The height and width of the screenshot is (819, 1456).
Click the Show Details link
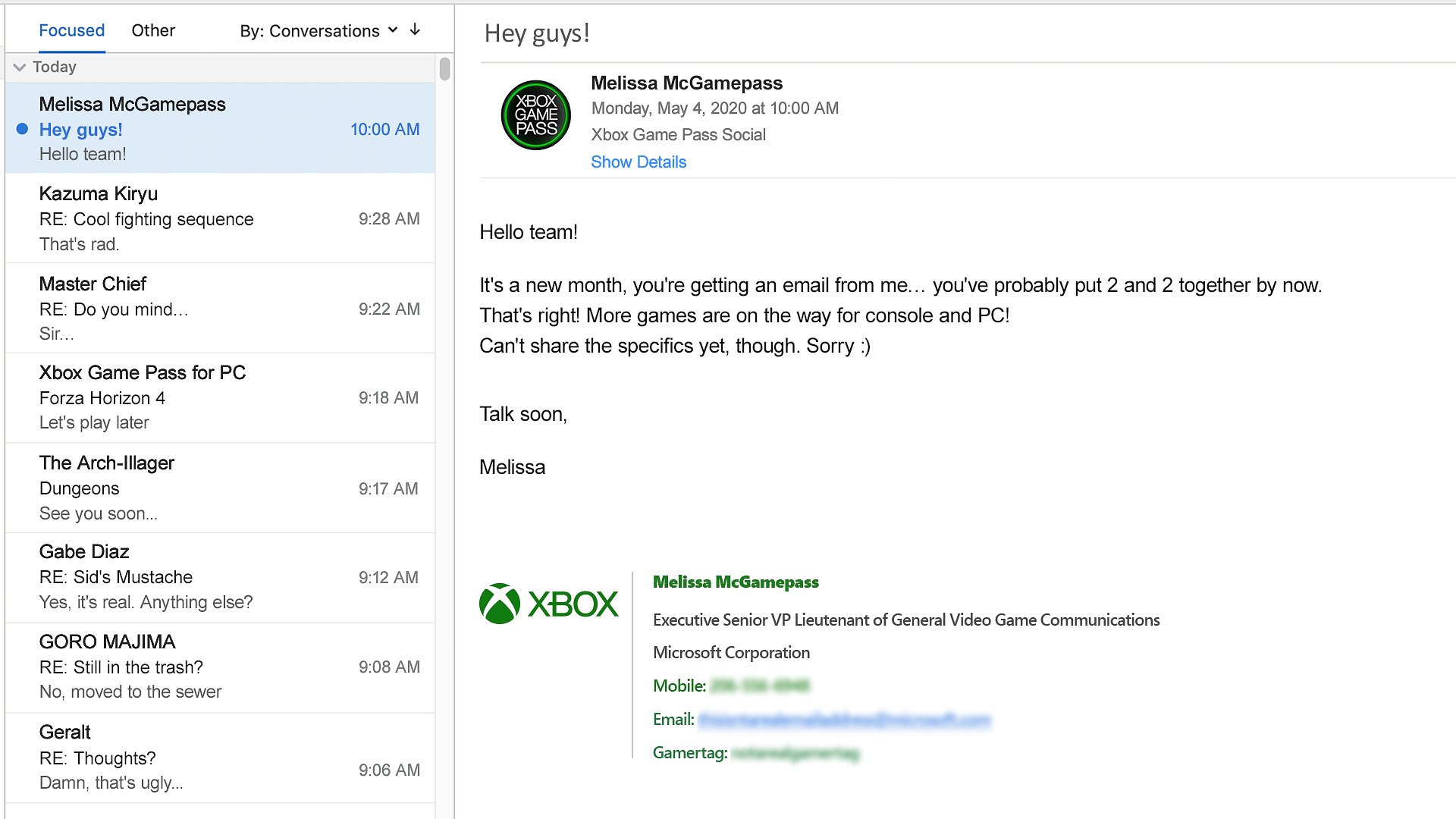coord(638,162)
